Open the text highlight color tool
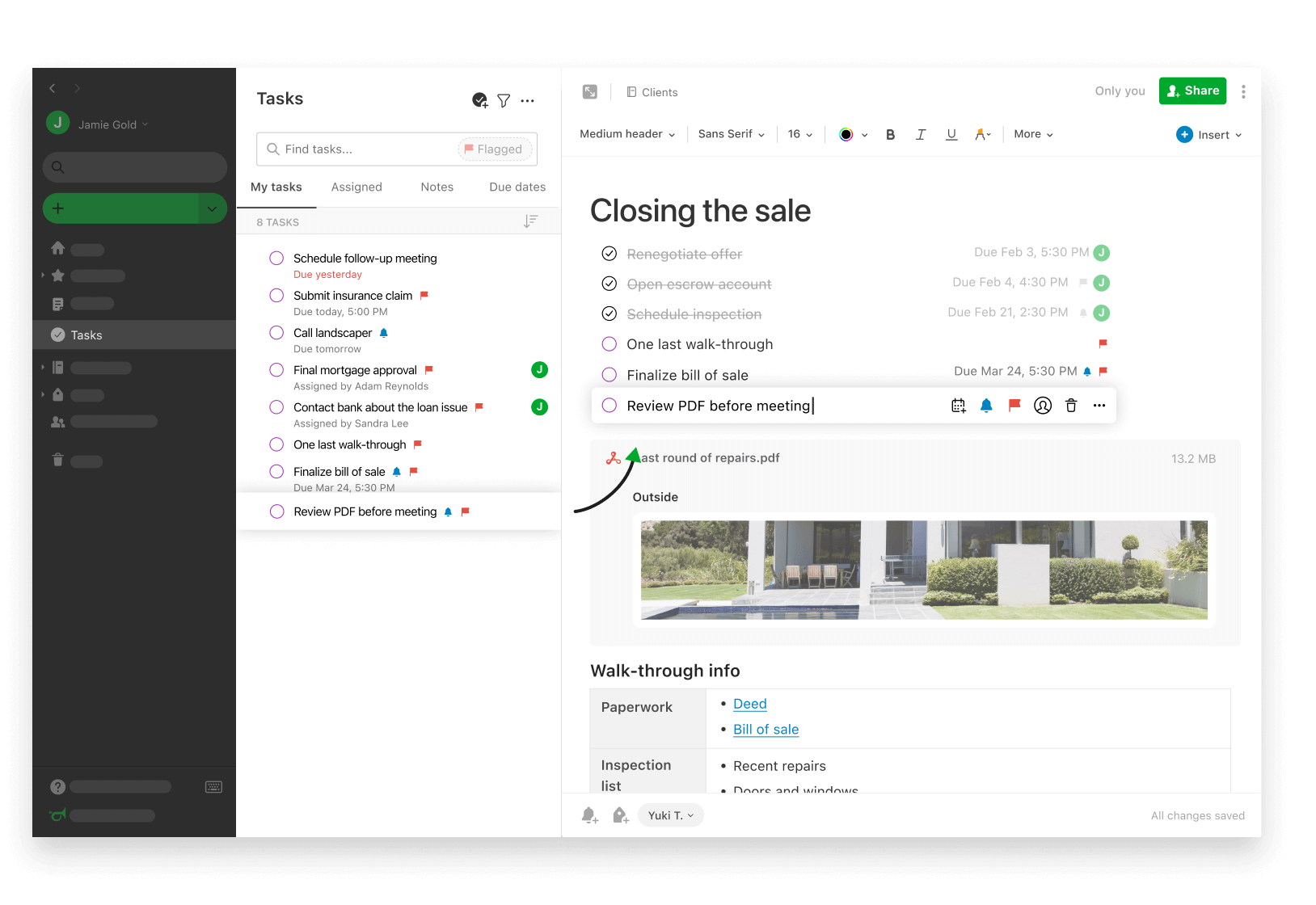Viewport: 1316px width, 905px height. pyautogui.click(x=983, y=135)
